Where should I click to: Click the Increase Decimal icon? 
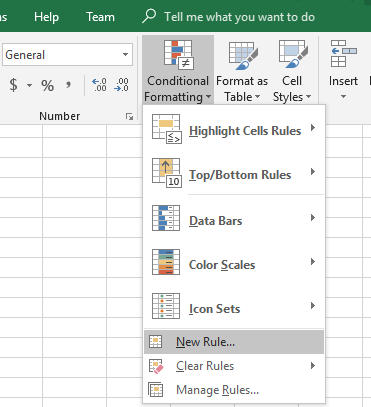tap(99, 85)
